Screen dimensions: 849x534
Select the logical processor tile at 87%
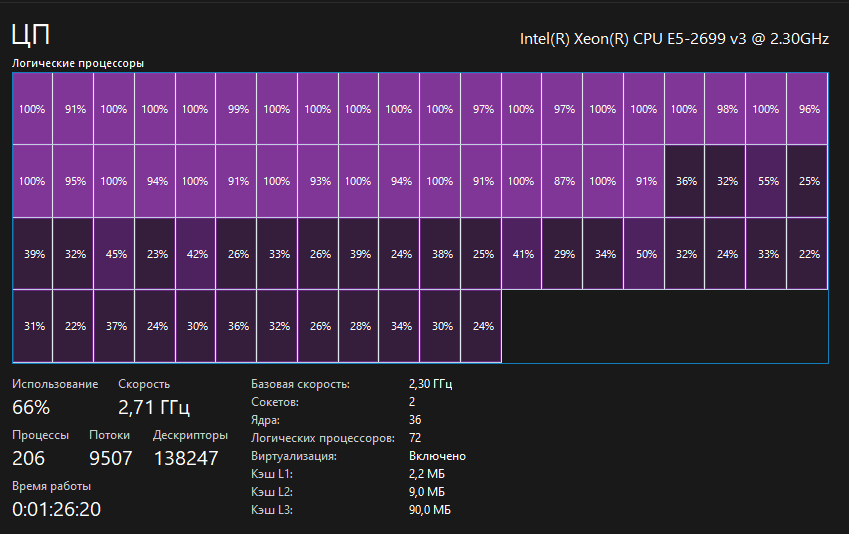point(562,181)
